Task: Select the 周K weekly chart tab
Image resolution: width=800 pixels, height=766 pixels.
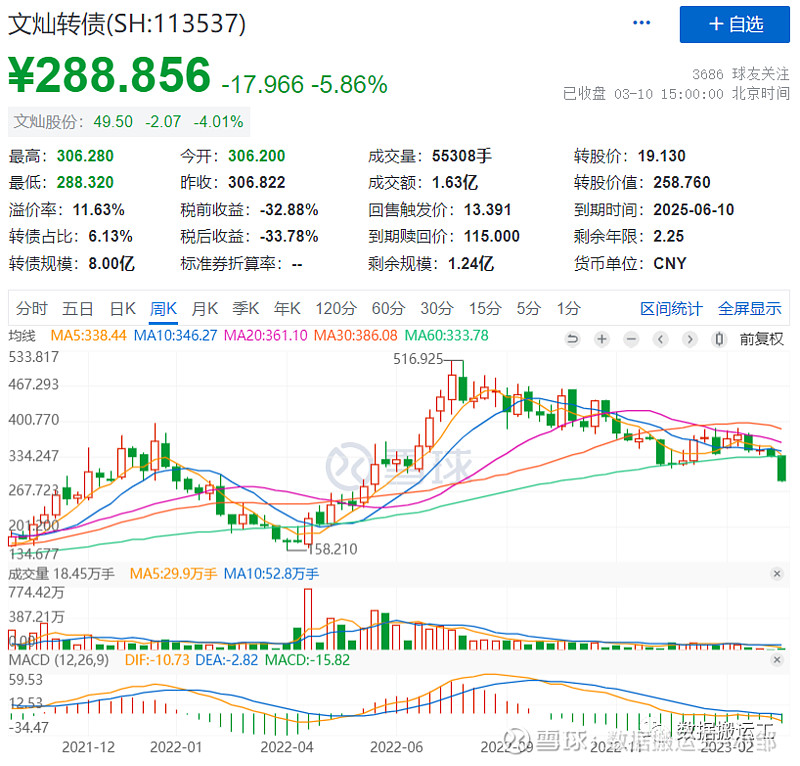Action: point(163,308)
